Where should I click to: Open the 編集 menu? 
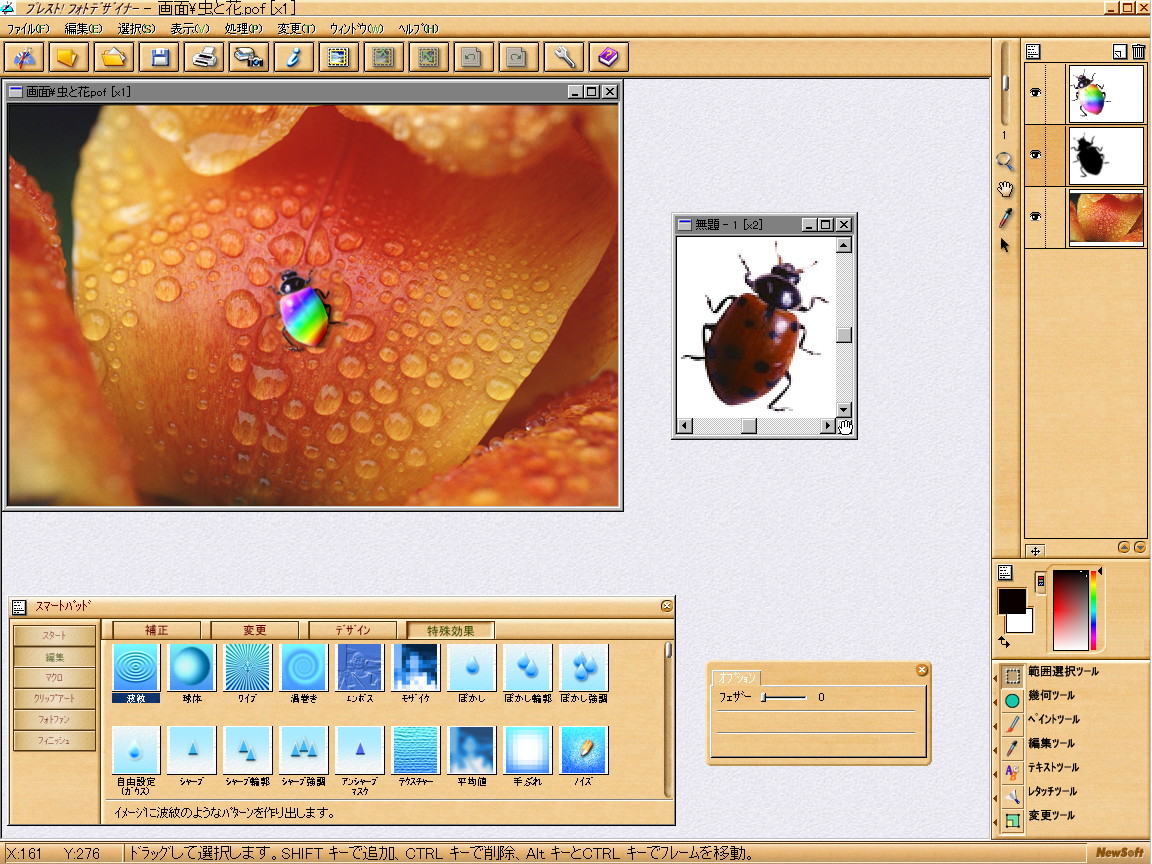pos(82,28)
